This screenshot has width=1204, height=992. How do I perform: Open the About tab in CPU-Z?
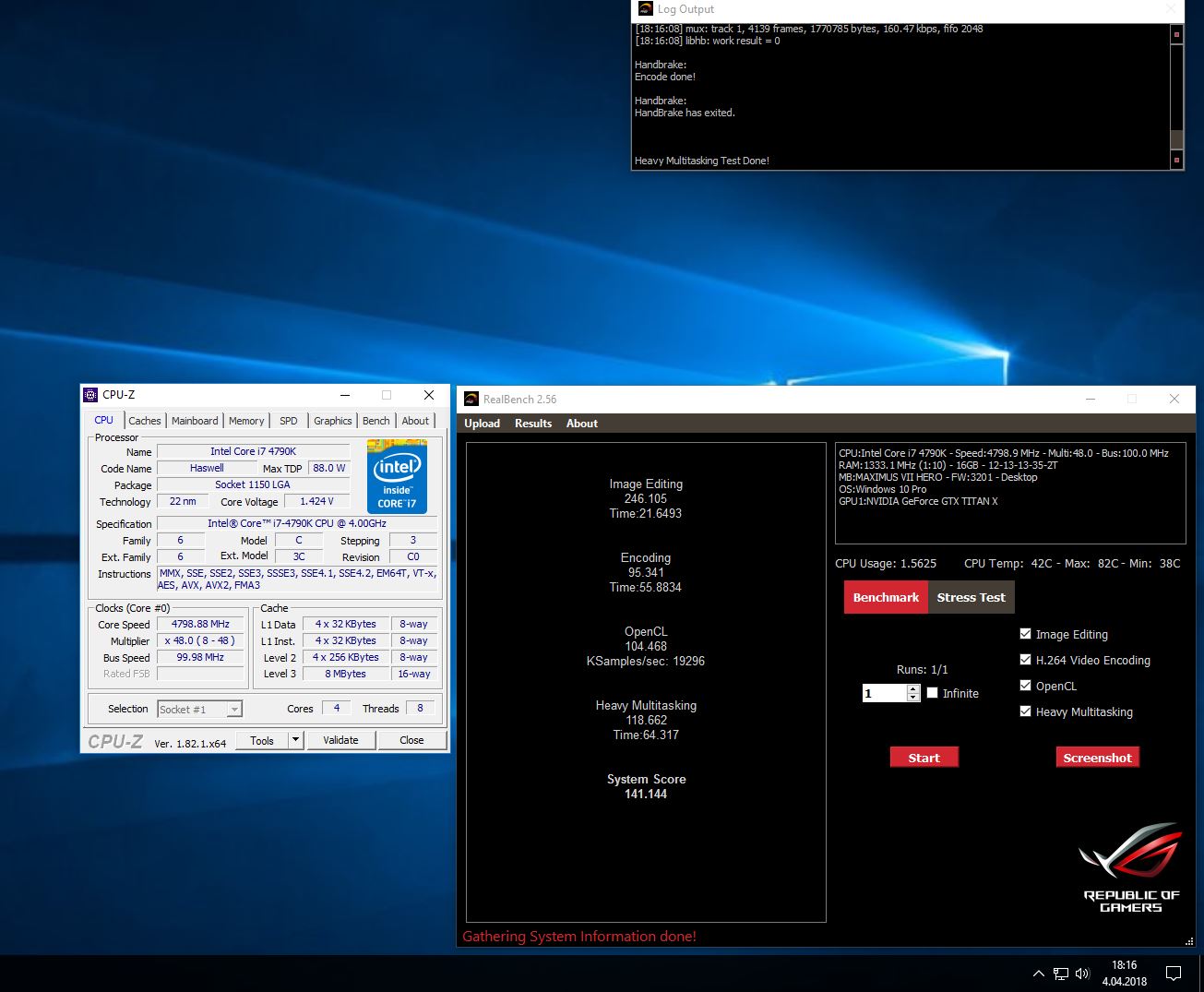[415, 421]
